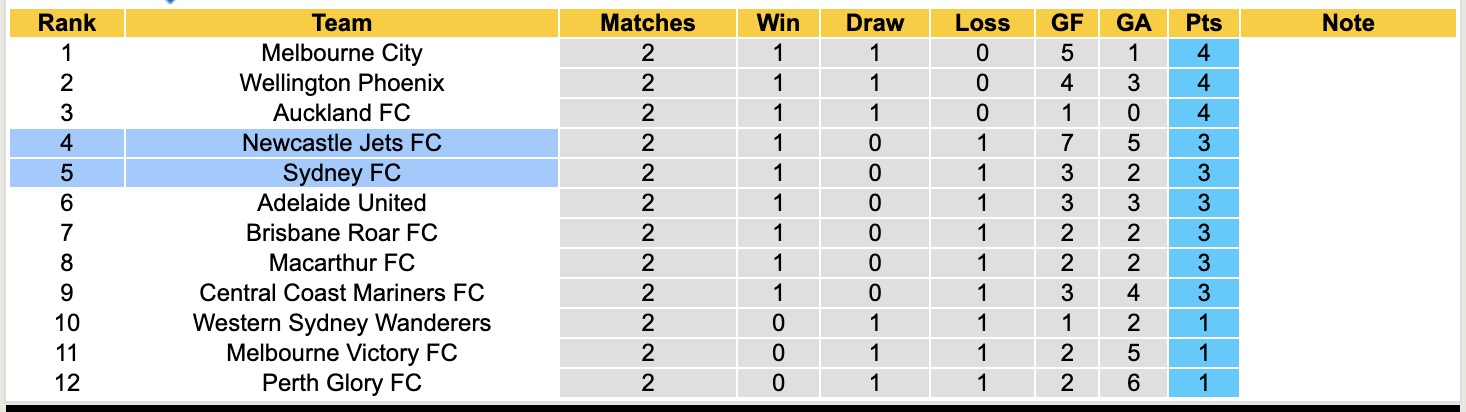1466x412 pixels.
Task: Select Macarthur FC in the table
Action: coord(341,263)
